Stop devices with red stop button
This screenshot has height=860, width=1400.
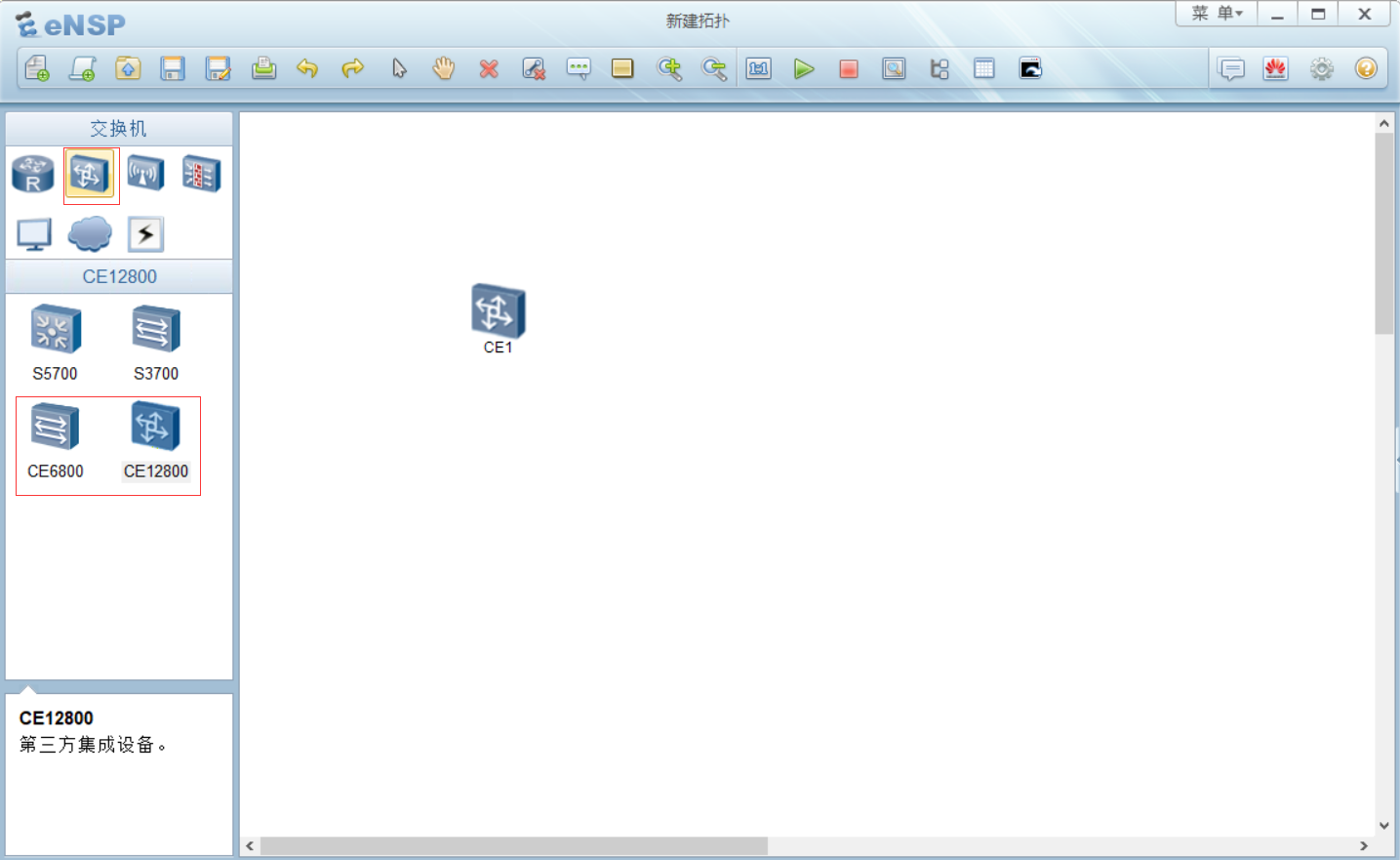(x=849, y=68)
